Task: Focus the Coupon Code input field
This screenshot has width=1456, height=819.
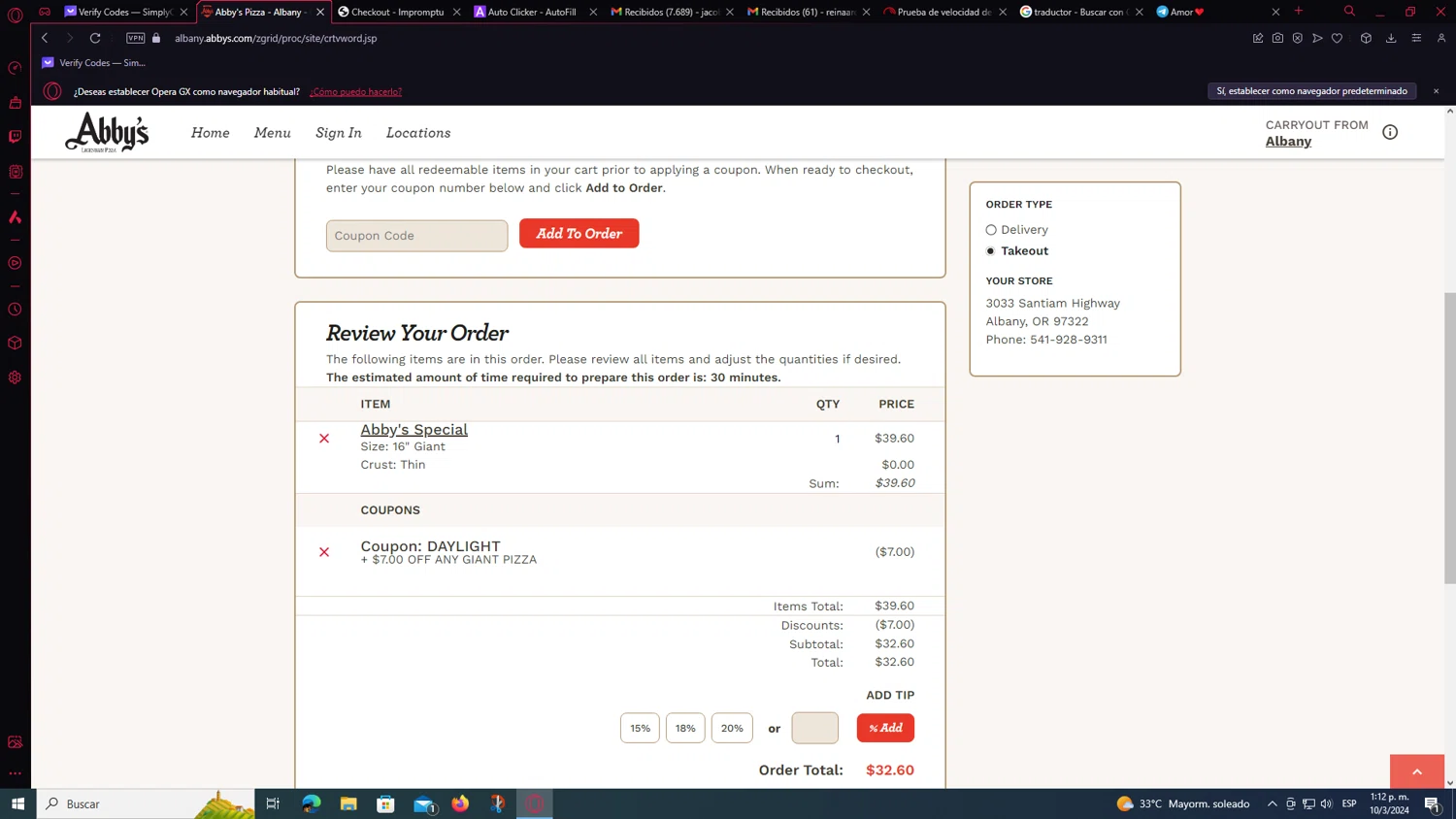Action: [x=417, y=236]
